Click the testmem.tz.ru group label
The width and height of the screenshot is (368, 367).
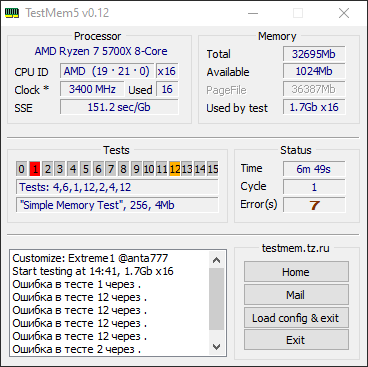pos(296,248)
